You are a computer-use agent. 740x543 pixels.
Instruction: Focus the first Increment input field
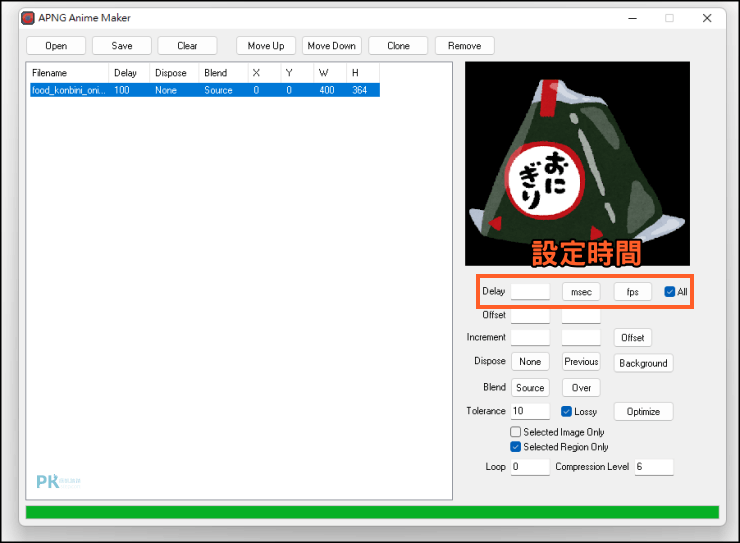coord(530,337)
